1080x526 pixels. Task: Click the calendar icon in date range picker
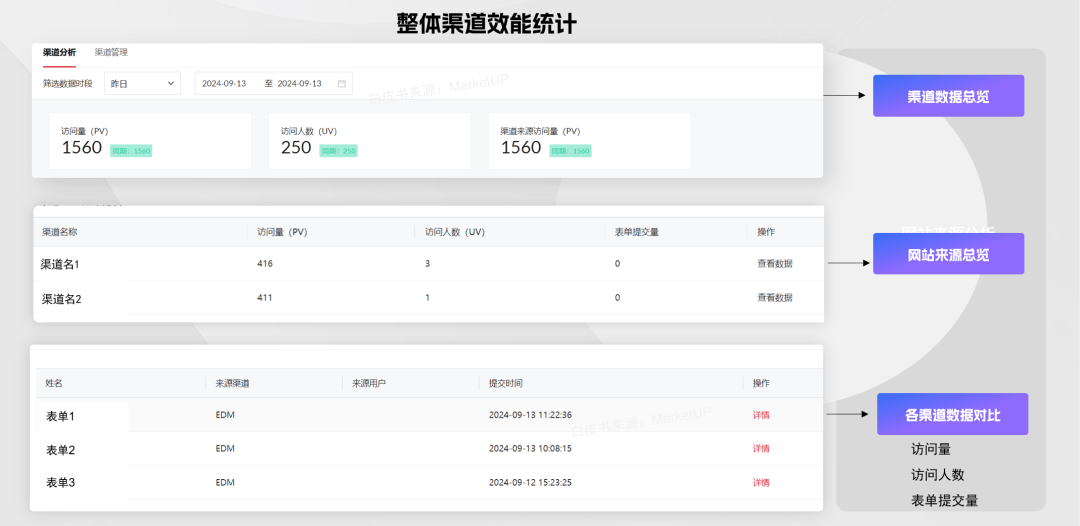pyautogui.click(x=341, y=84)
